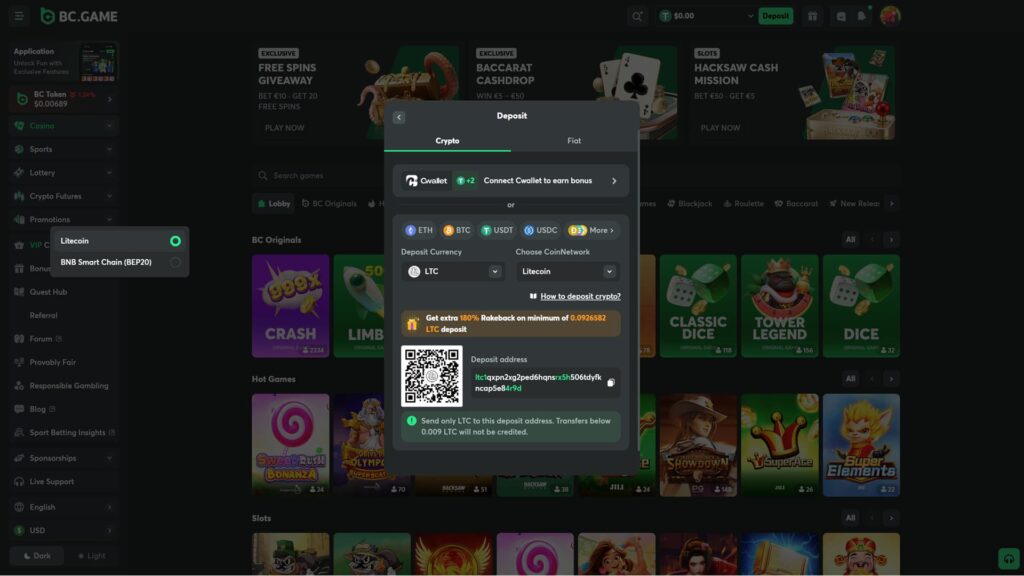Screen dimensions: 1024x576
Task: Click Play Now on Hacksaw Cash Mission
Action: (x=720, y=128)
